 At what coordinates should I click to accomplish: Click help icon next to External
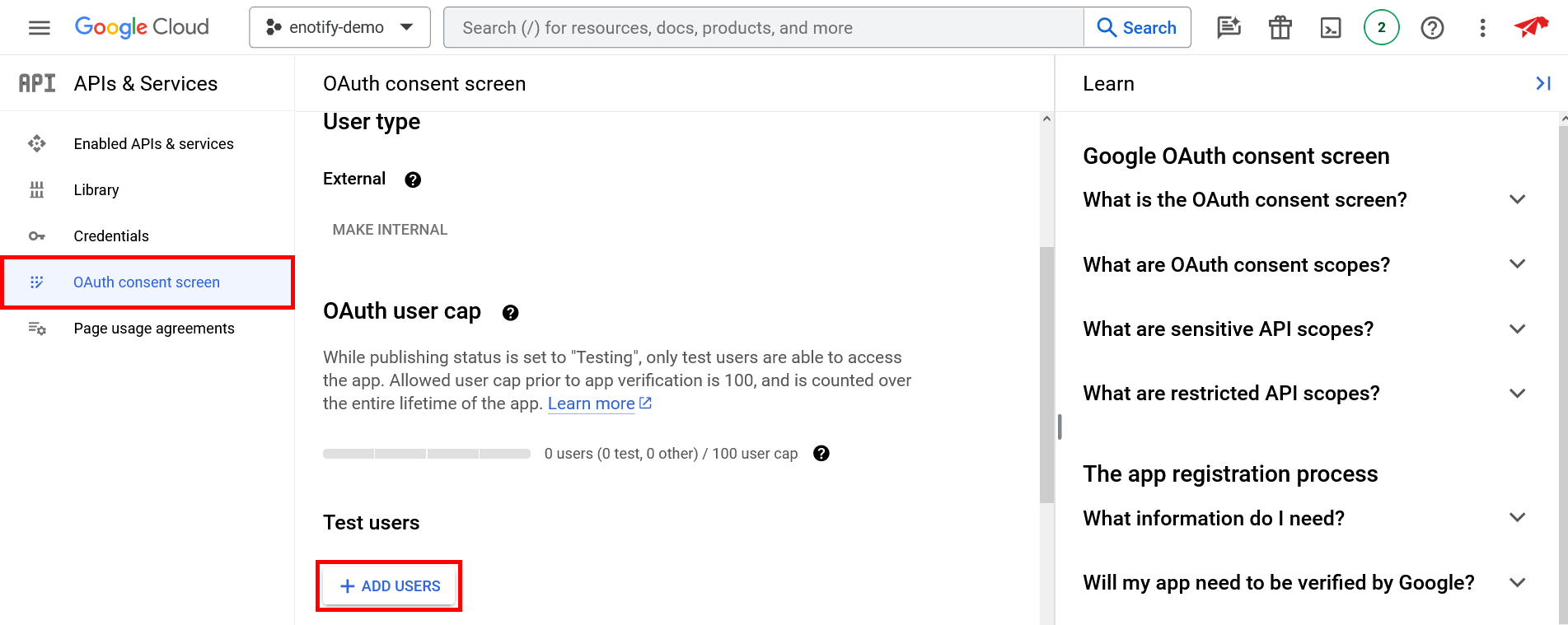click(413, 180)
